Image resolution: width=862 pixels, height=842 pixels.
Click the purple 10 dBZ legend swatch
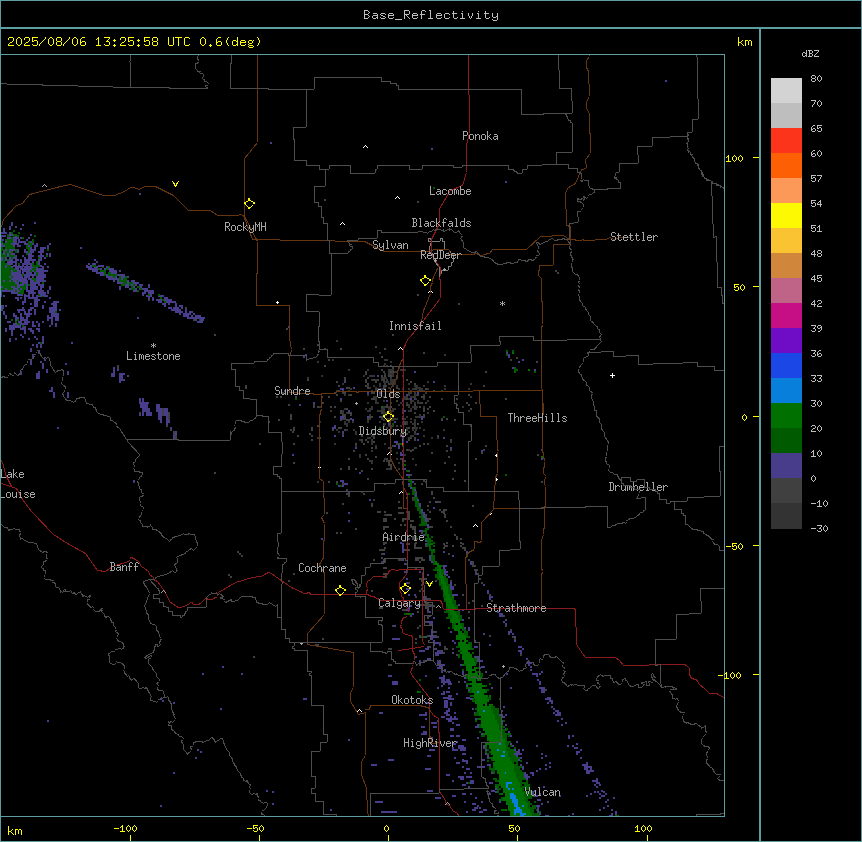point(786,466)
